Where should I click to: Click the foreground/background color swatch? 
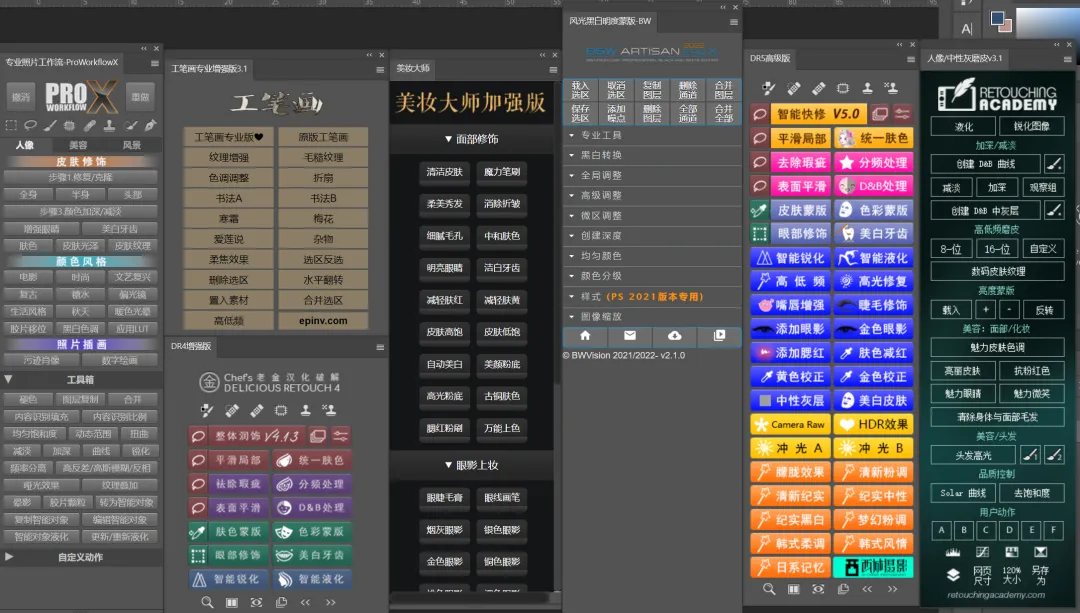point(1001,21)
